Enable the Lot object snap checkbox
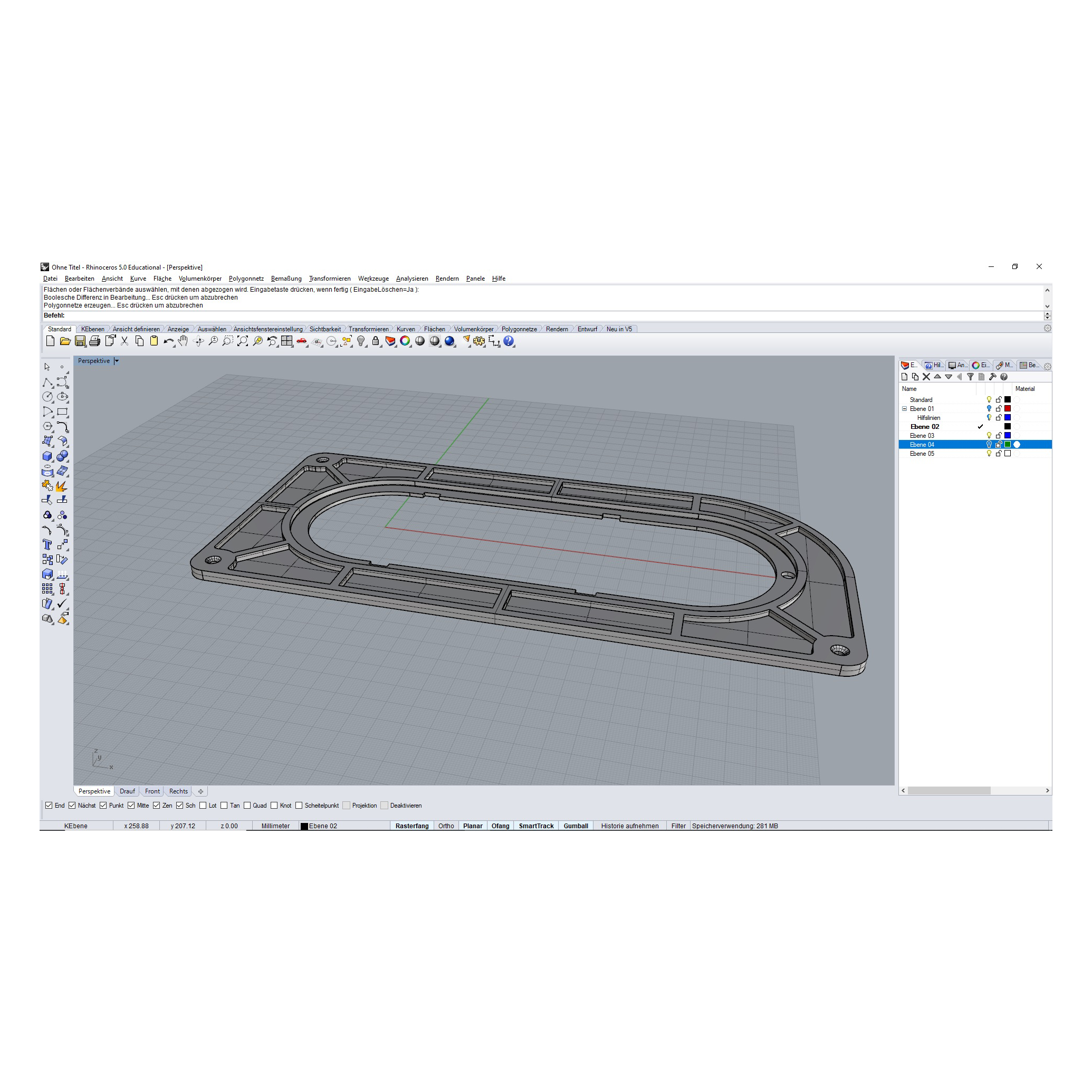 tap(203, 806)
